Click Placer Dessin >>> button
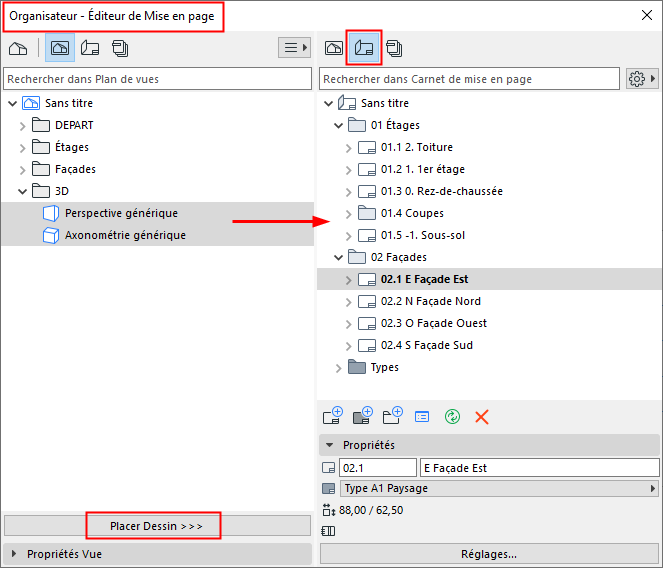 coord(157,526)
